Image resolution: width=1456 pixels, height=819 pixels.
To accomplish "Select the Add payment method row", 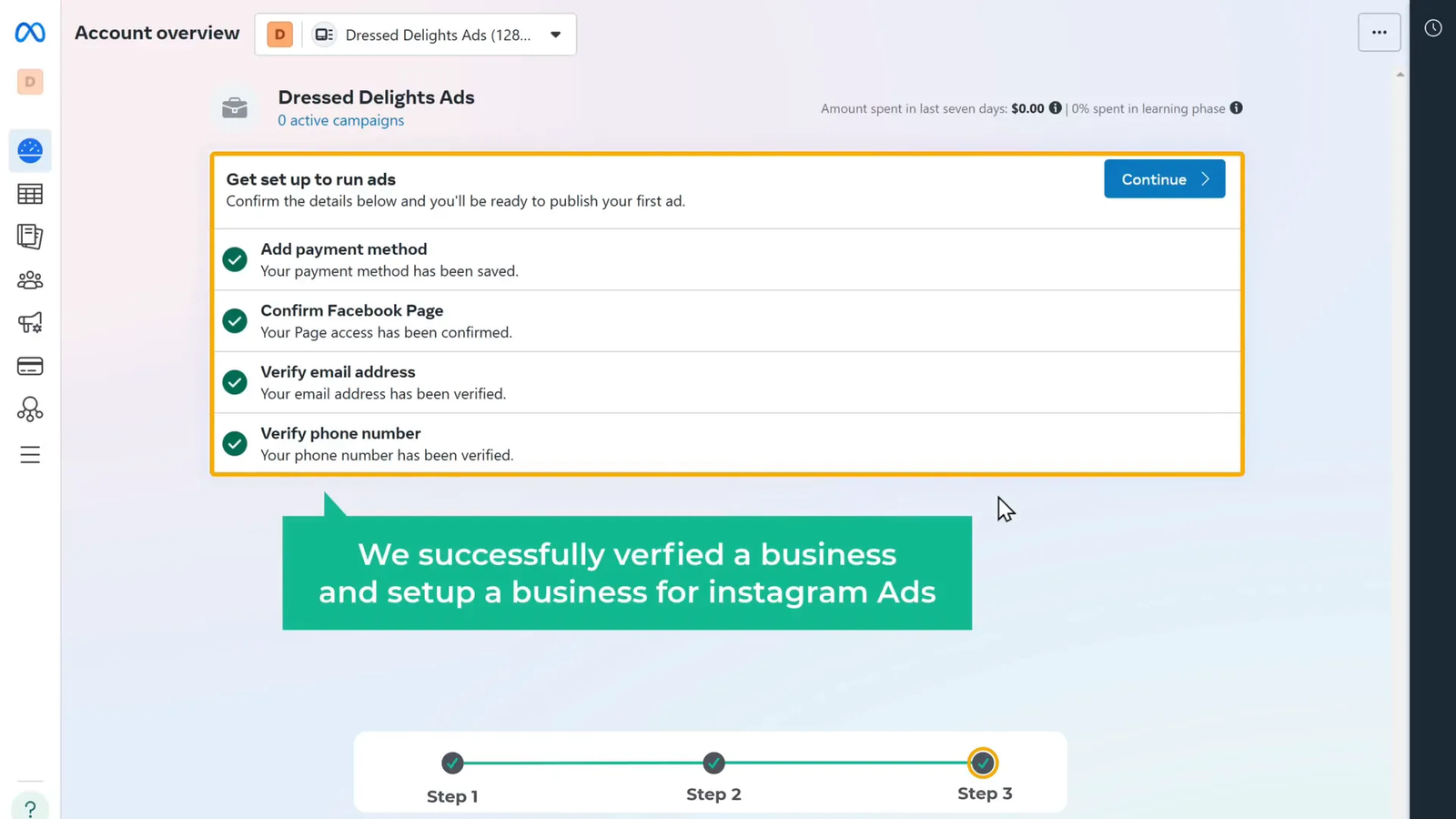I will click(727, 259).
